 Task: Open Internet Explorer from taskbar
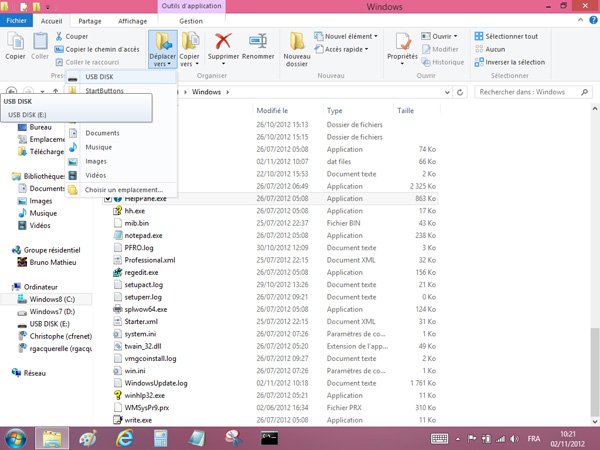125,439
